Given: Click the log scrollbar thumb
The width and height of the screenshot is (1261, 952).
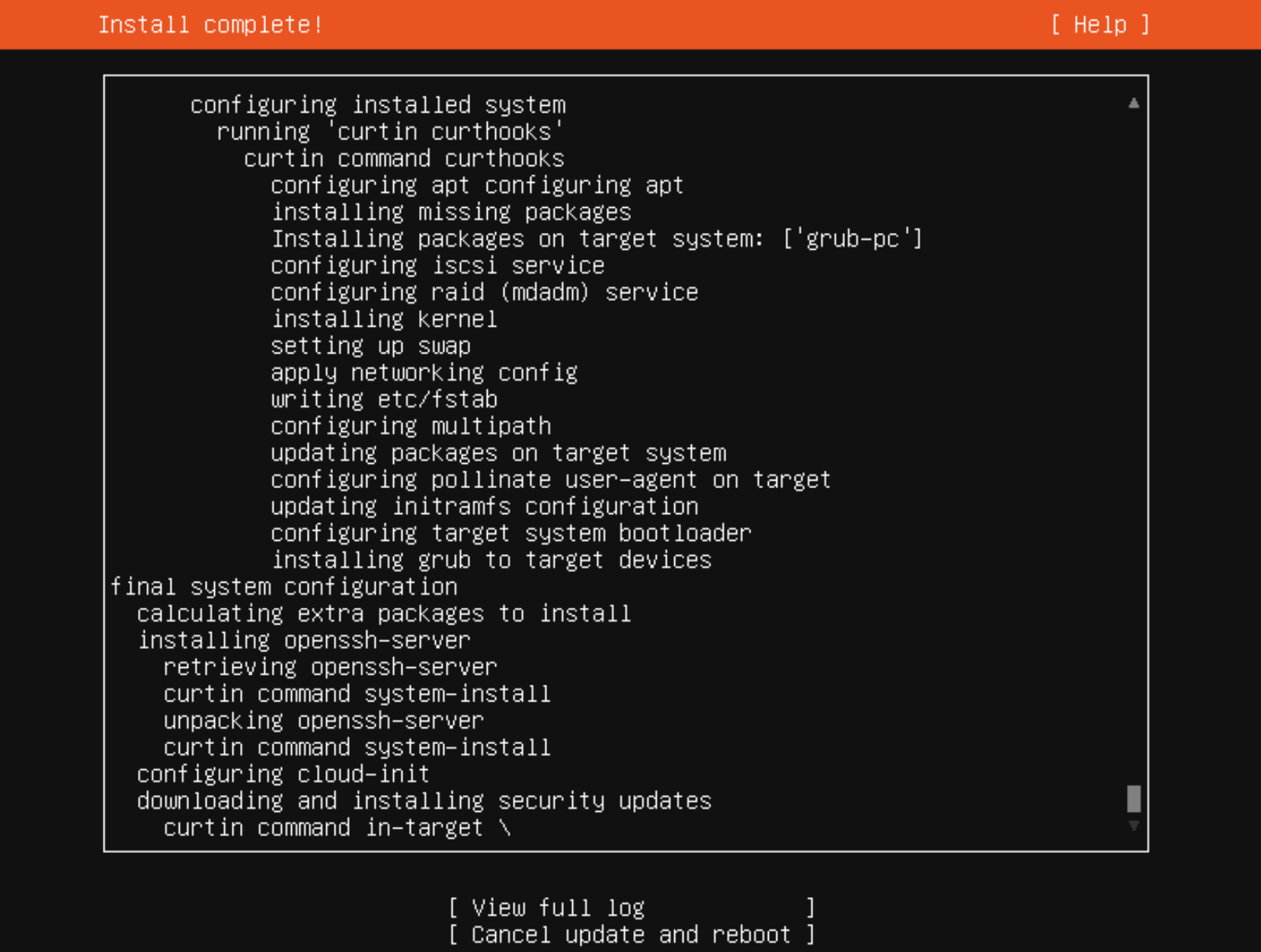Looking at the screenshot, I should click(x=1134, y=799).
